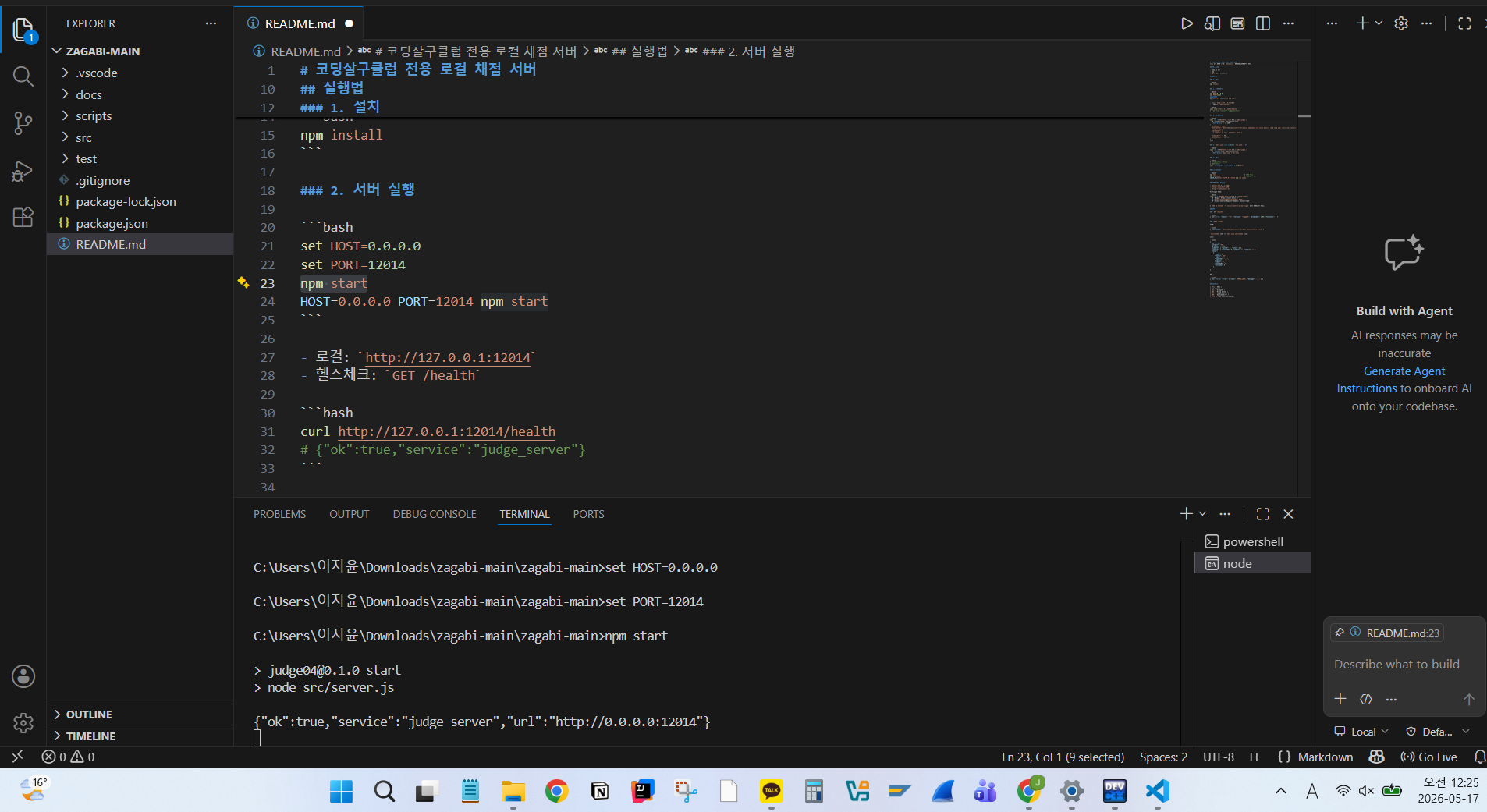
Task: Open File Explorer from the taskbar
Action: (x=513, y=791)
